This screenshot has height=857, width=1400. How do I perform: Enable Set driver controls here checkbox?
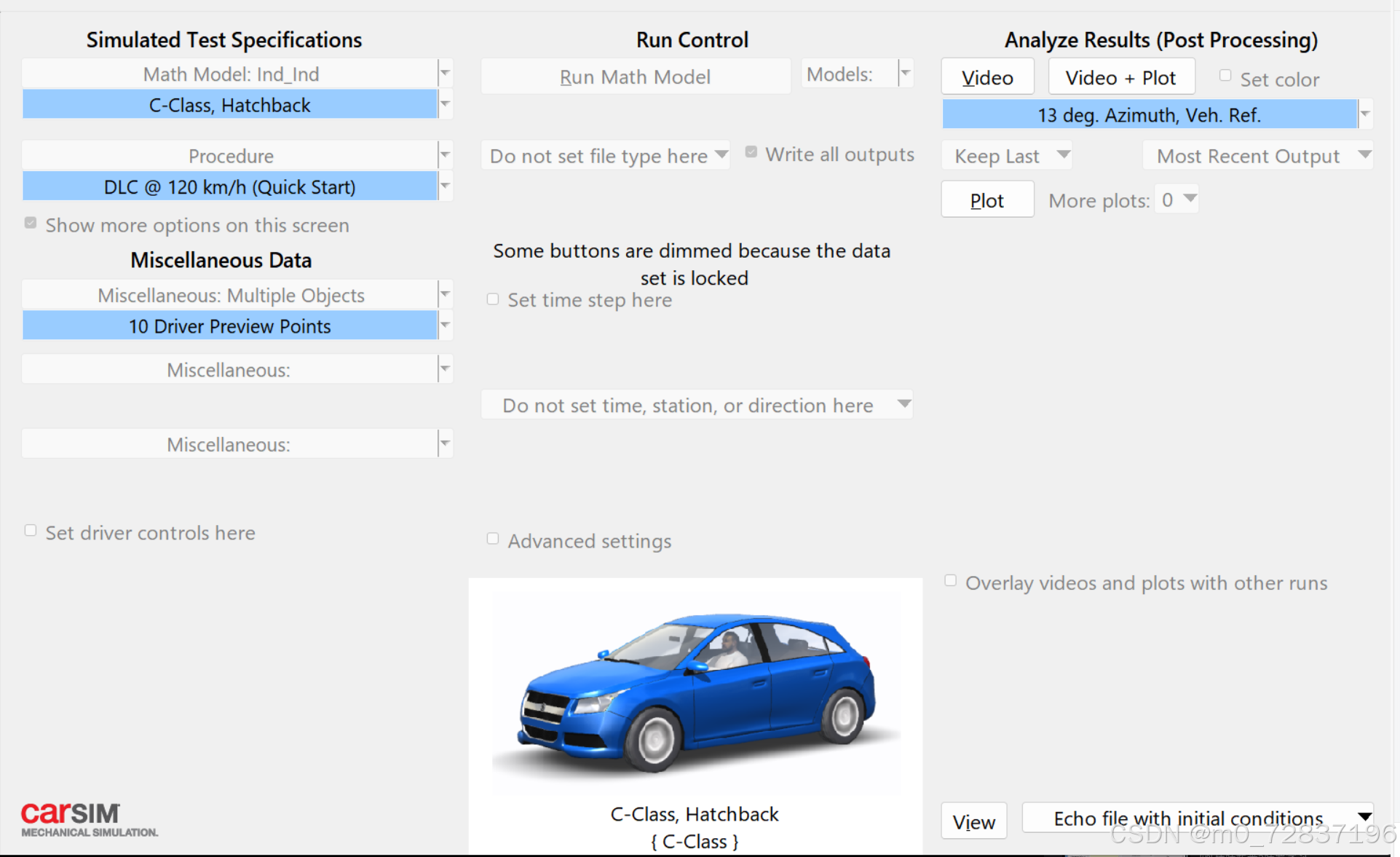click(x=31, y=531)
